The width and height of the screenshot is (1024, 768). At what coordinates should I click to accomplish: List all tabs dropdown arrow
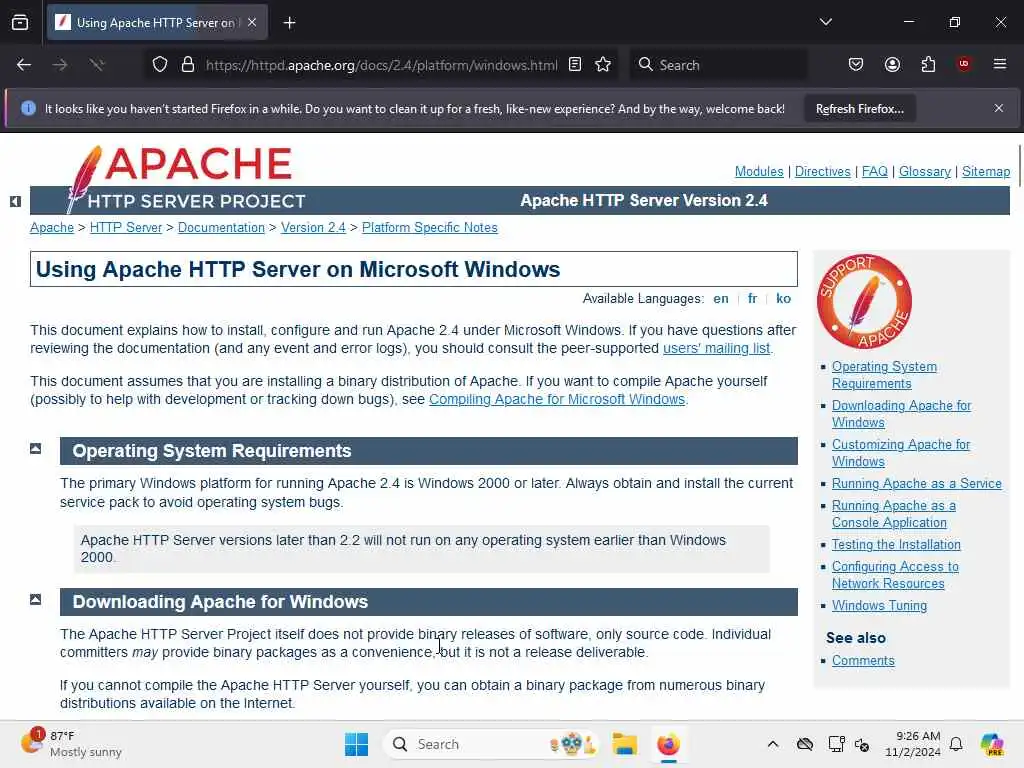click(x=825, y=22)
